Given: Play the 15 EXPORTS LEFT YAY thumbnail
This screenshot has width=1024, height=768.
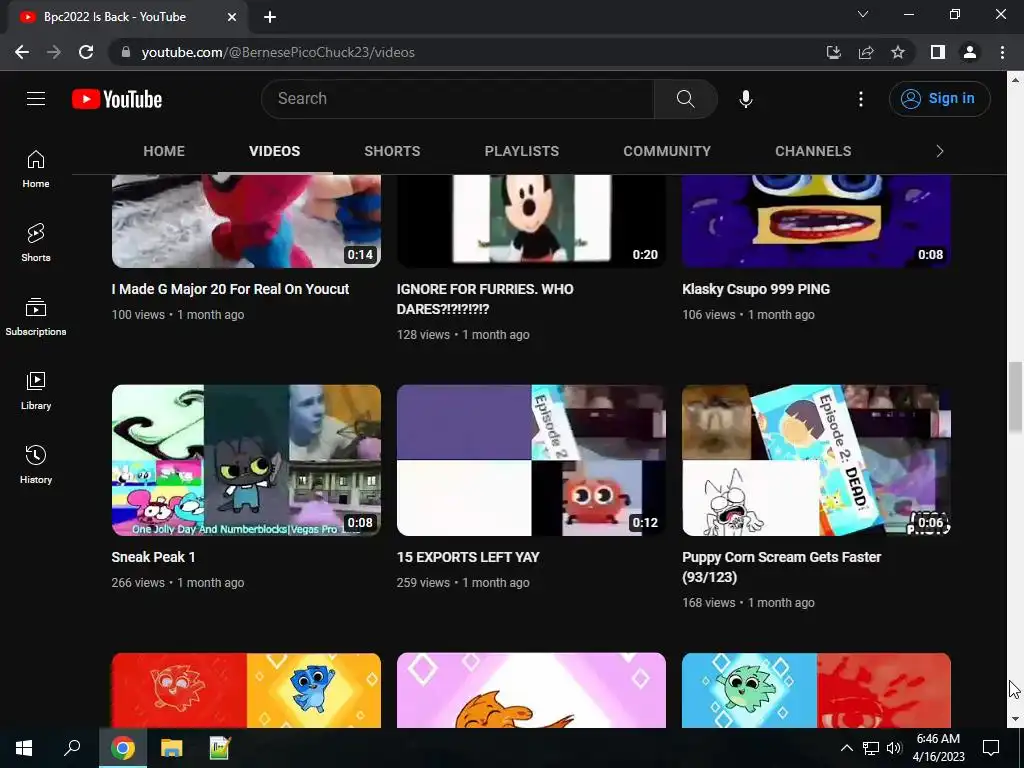Looking at the screenshot, I should [x=531, y=460].
